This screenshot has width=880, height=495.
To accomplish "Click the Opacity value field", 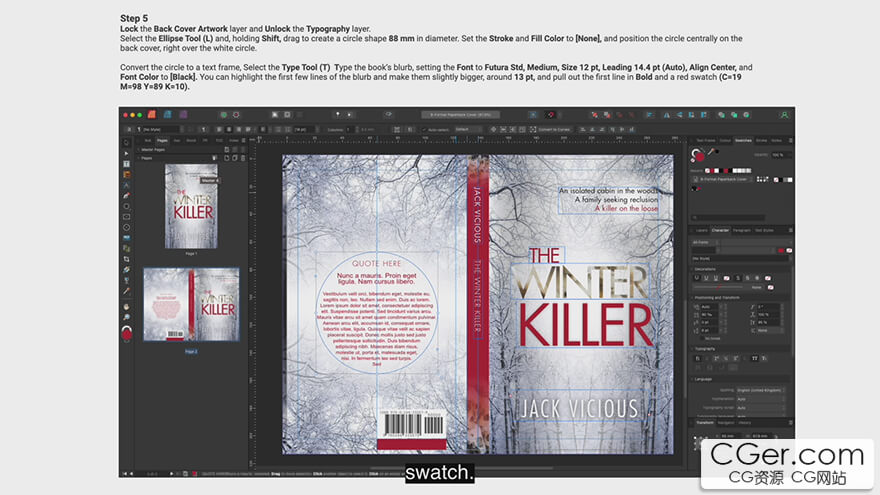I will (x=781, y=155).
